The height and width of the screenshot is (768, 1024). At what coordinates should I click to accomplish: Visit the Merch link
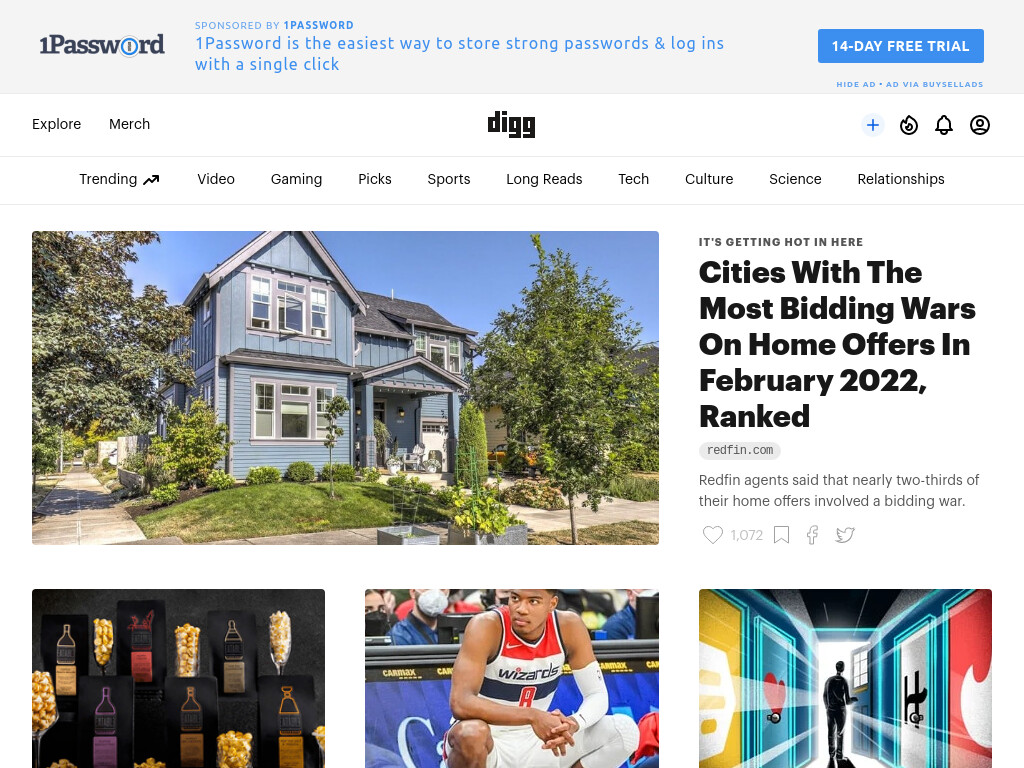coord(129,124)
